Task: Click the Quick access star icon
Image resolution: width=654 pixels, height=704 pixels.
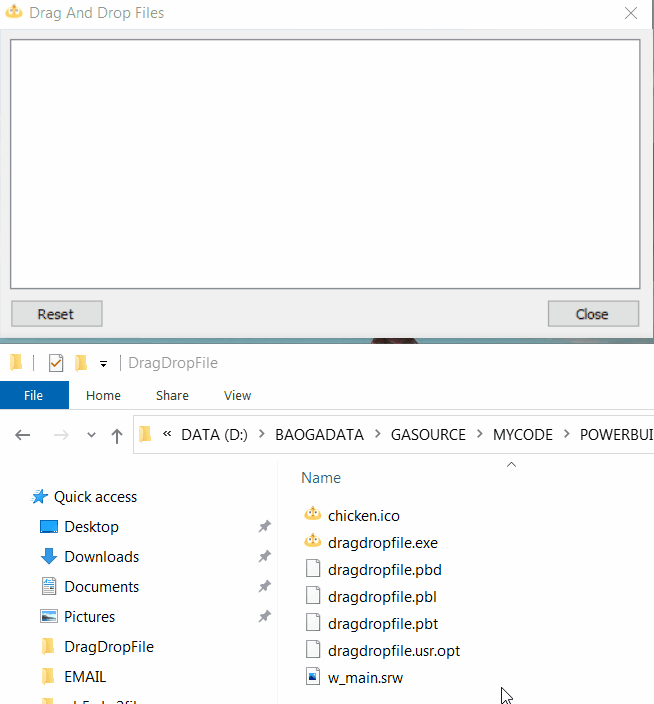Action: [x=40, y=497]
